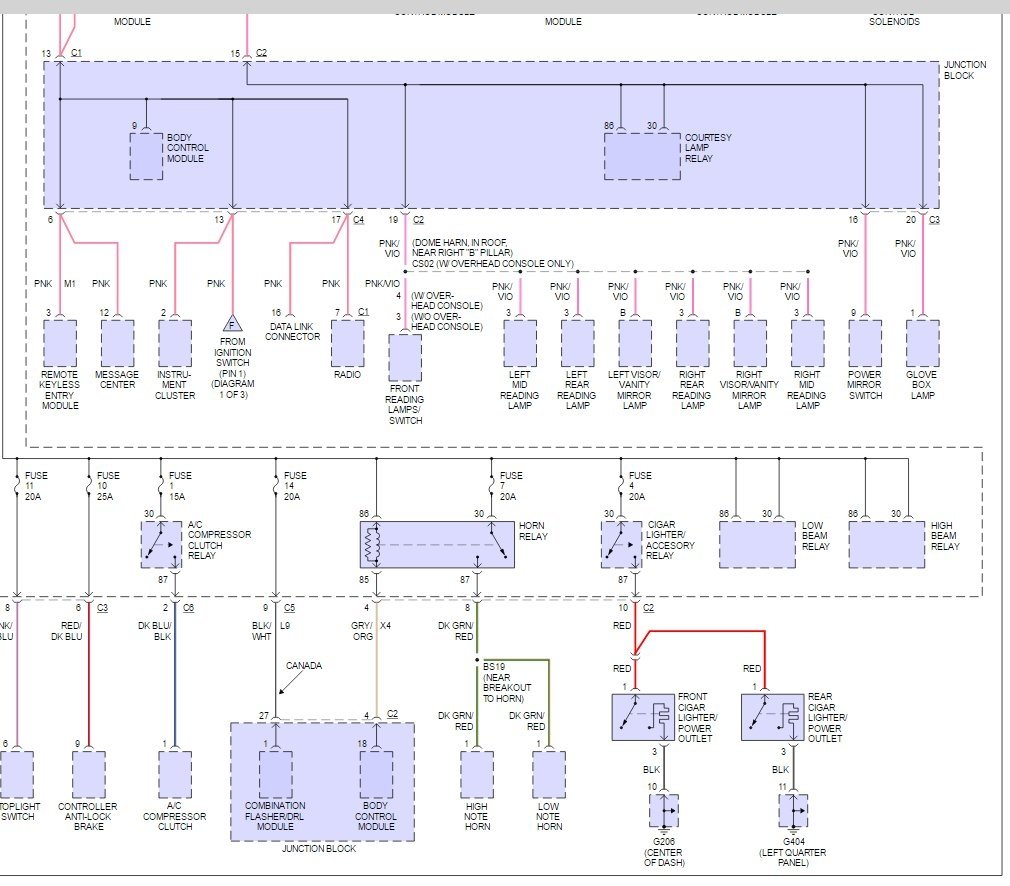Select the High Beam Relay box
The image size is (1010, 886).
886,544
